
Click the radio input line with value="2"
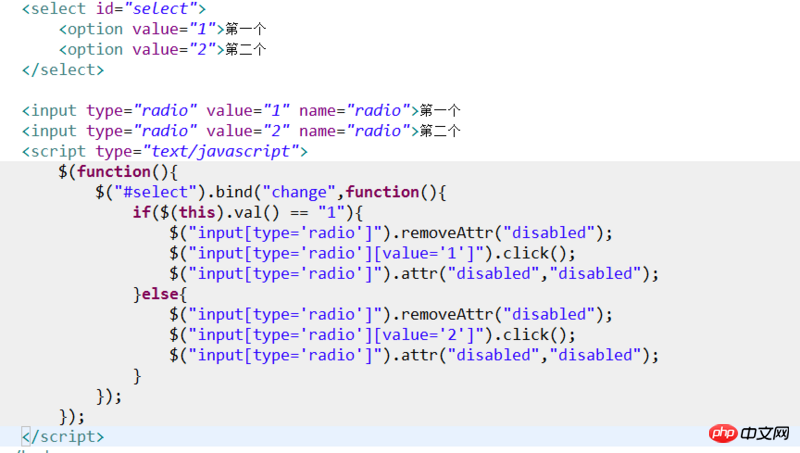[x=241, y=131]
